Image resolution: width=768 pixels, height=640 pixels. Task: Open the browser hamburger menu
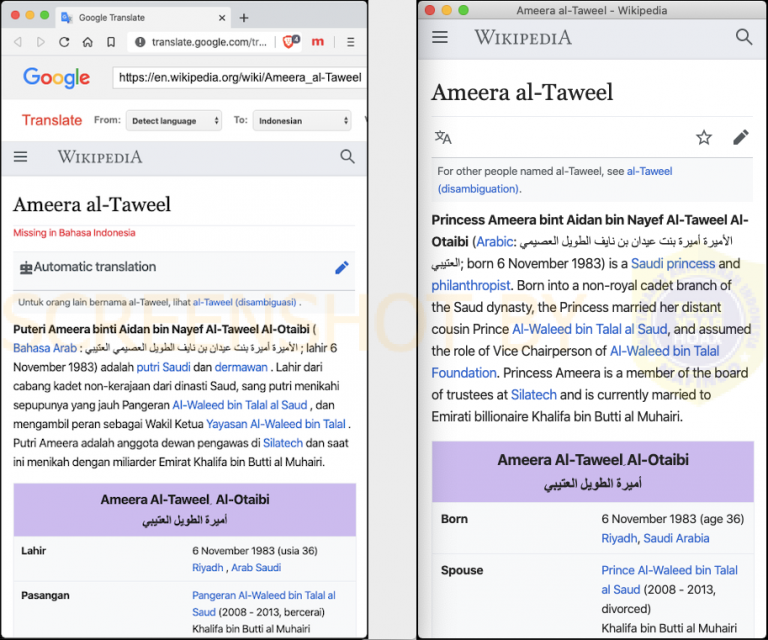pos(351,42)
